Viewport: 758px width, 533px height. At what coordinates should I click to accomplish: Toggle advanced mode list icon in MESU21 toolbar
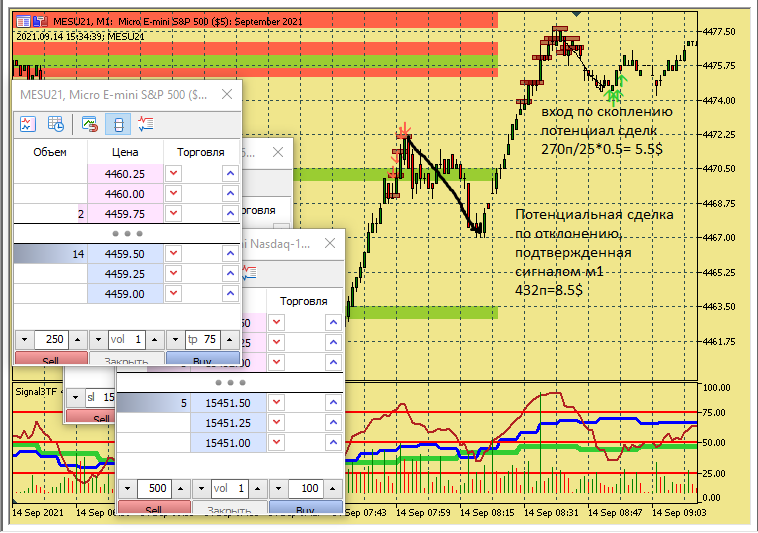(x=146, y=124)
